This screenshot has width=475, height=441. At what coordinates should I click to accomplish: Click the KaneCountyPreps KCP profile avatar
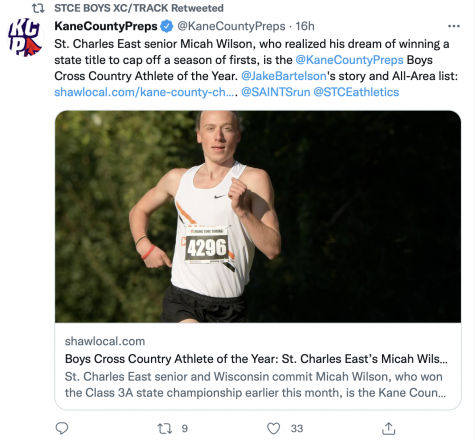(25, 37)
